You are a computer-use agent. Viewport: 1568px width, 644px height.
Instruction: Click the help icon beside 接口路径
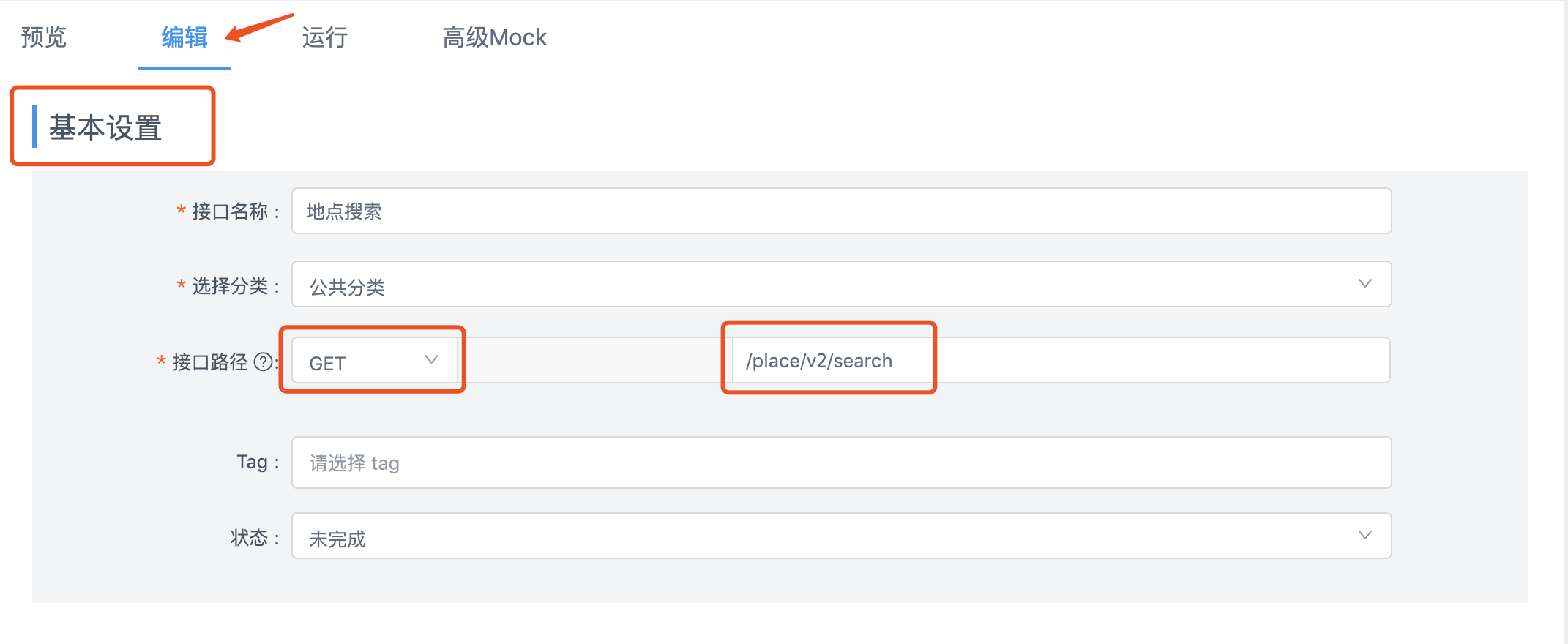[x=264, y=362]
